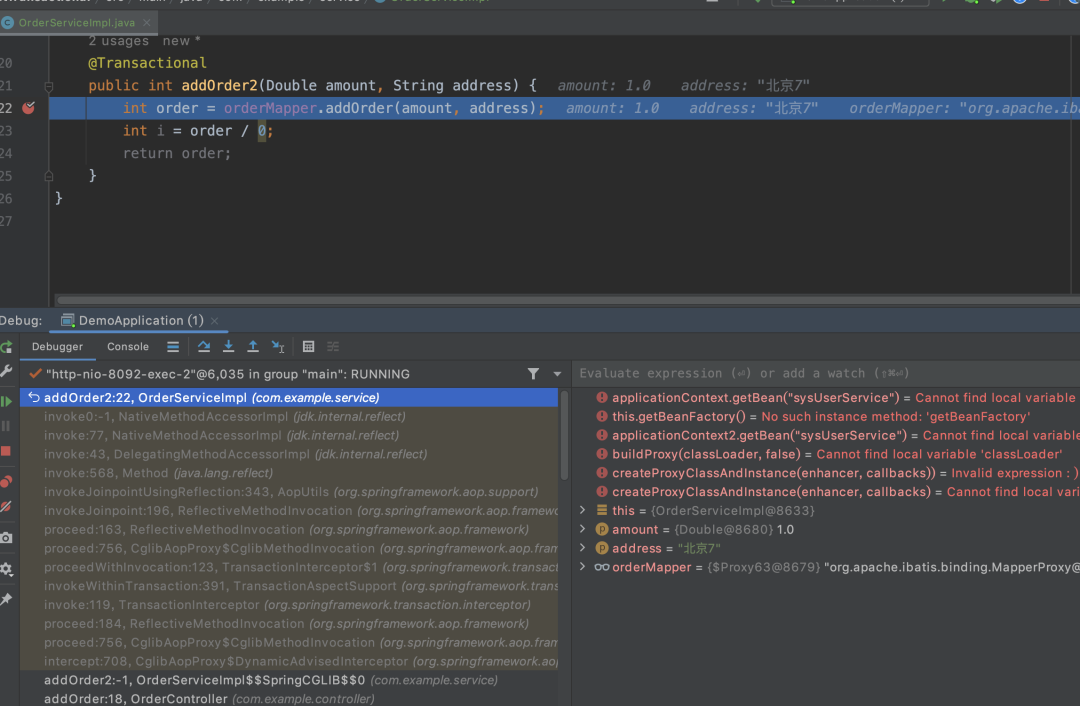Expand the 'this' OrderServiceImpl variable
Image resolution: width=1080 pixels, height=706 pixels.
click(583, 510)
